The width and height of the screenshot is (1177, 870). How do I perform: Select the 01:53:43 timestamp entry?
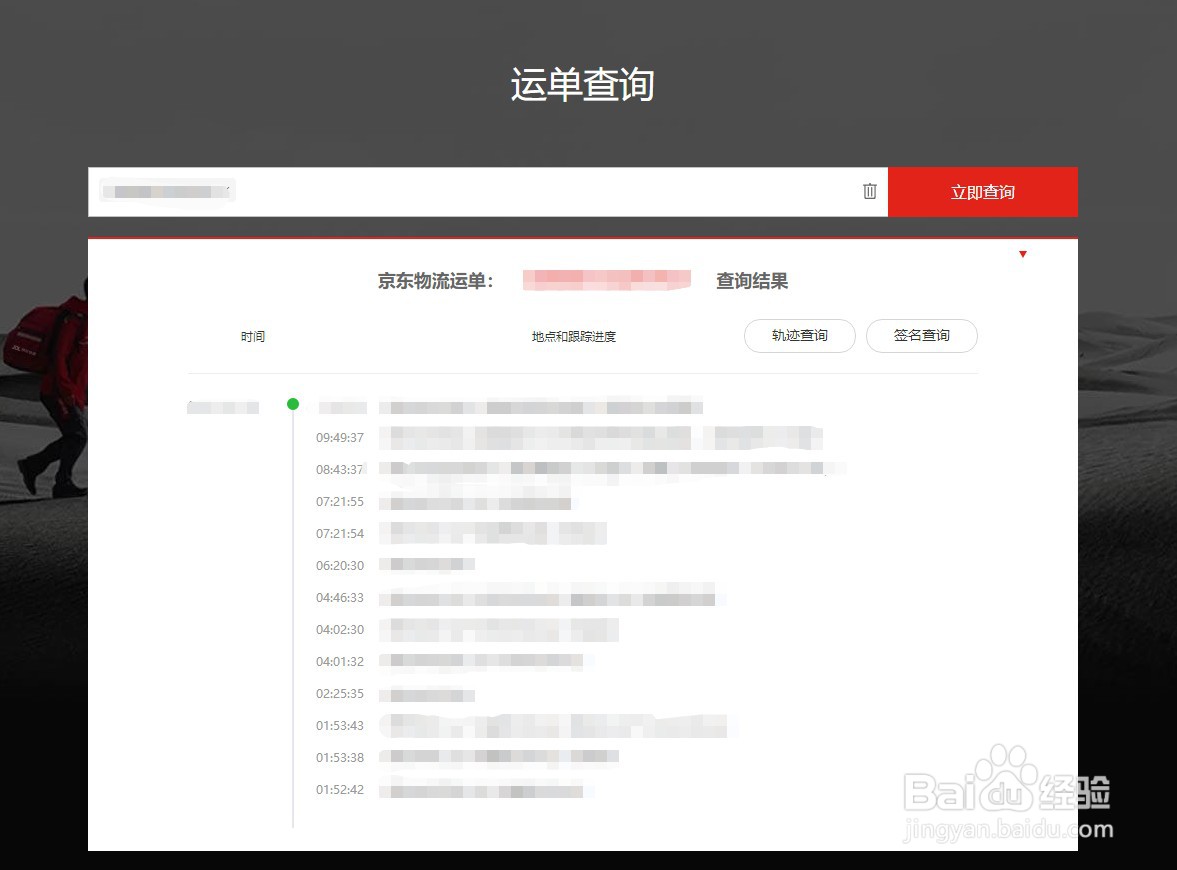click(x=339, y=726)
